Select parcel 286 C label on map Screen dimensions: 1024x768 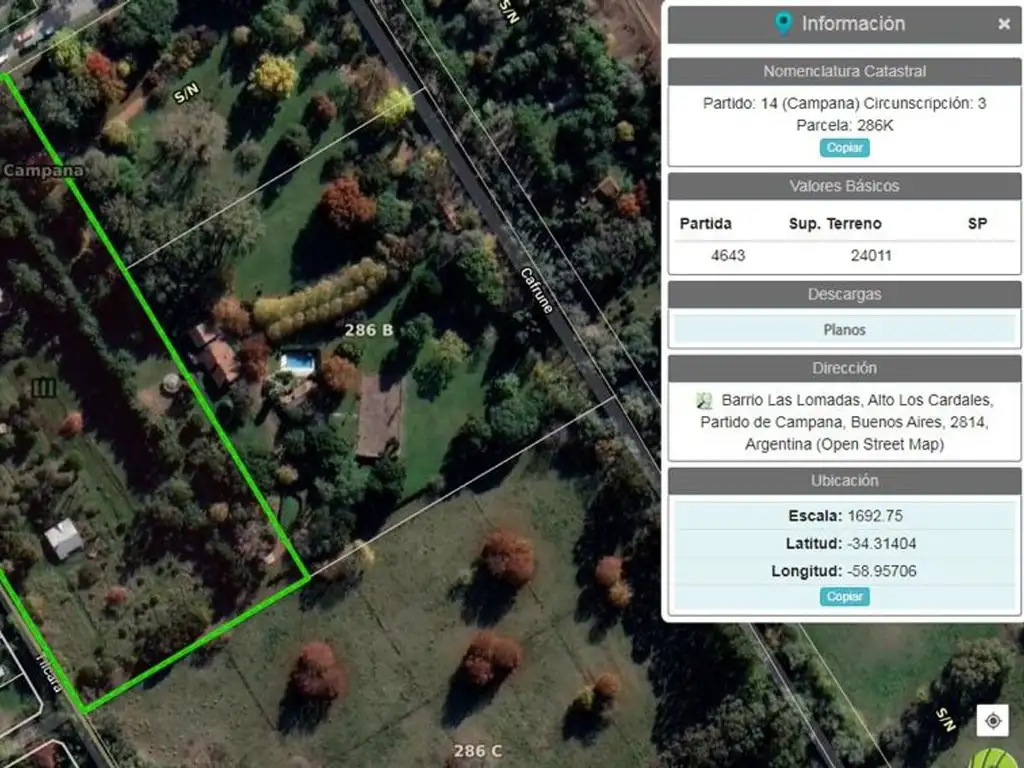pos(478,751)
